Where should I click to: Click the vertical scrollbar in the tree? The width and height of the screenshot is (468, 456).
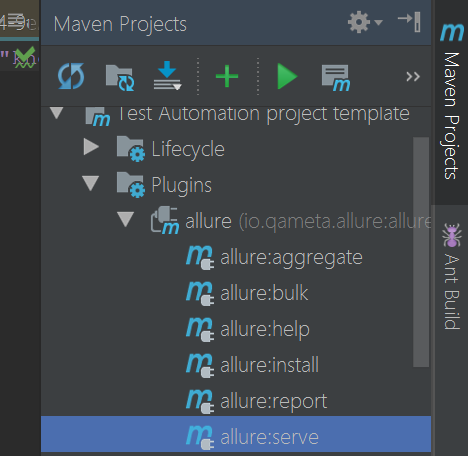click(421, 252)
